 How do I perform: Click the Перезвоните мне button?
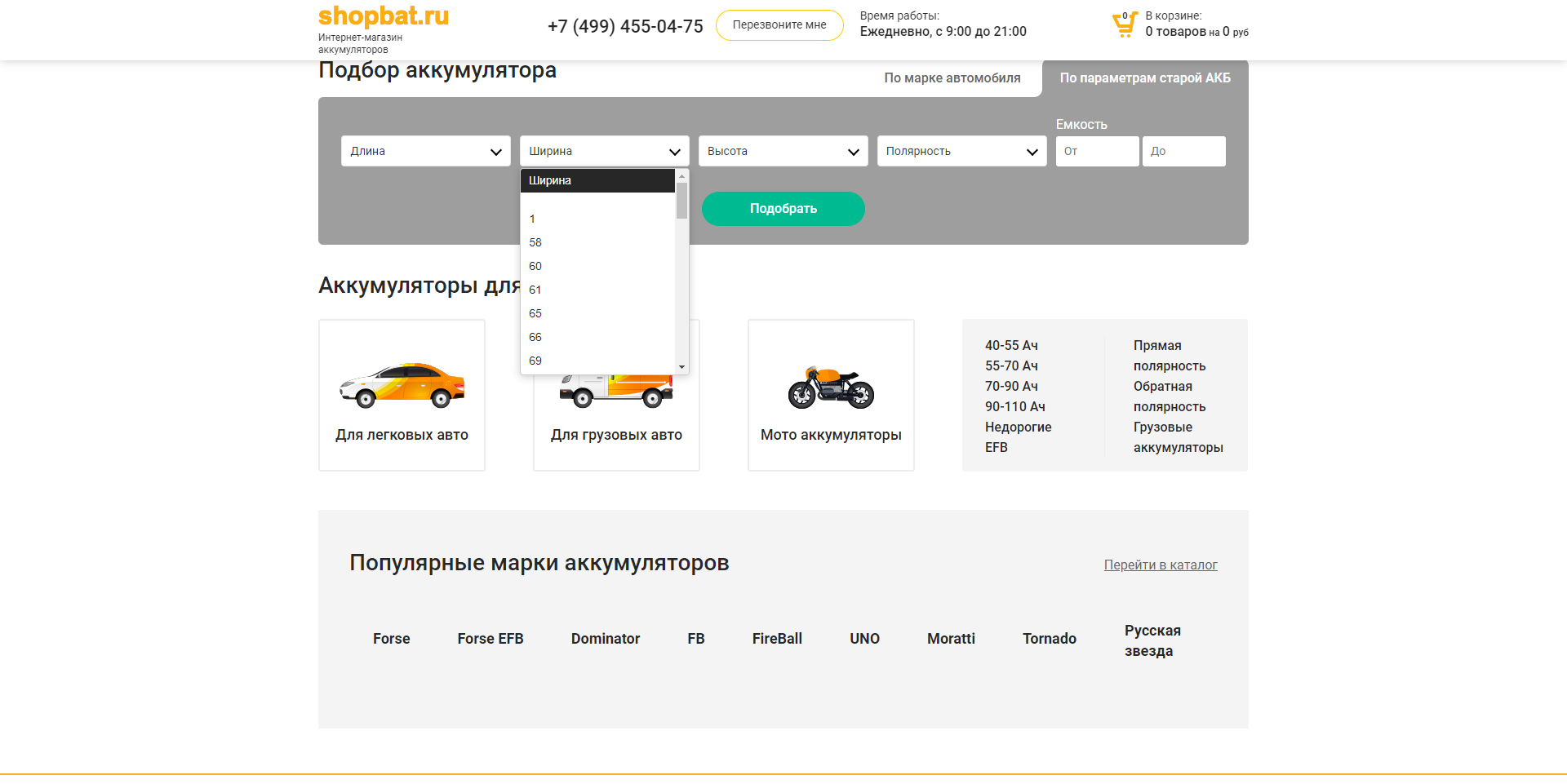tap(779, 25)
